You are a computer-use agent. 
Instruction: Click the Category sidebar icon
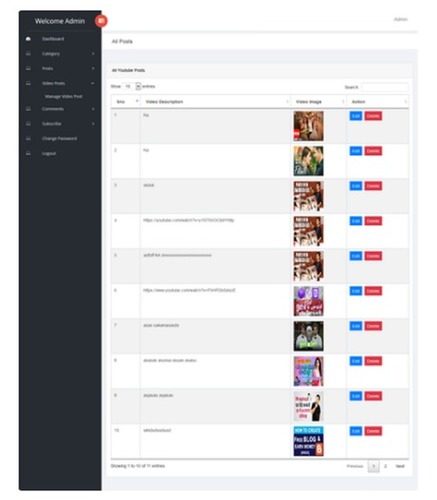(x=28, y=53)
